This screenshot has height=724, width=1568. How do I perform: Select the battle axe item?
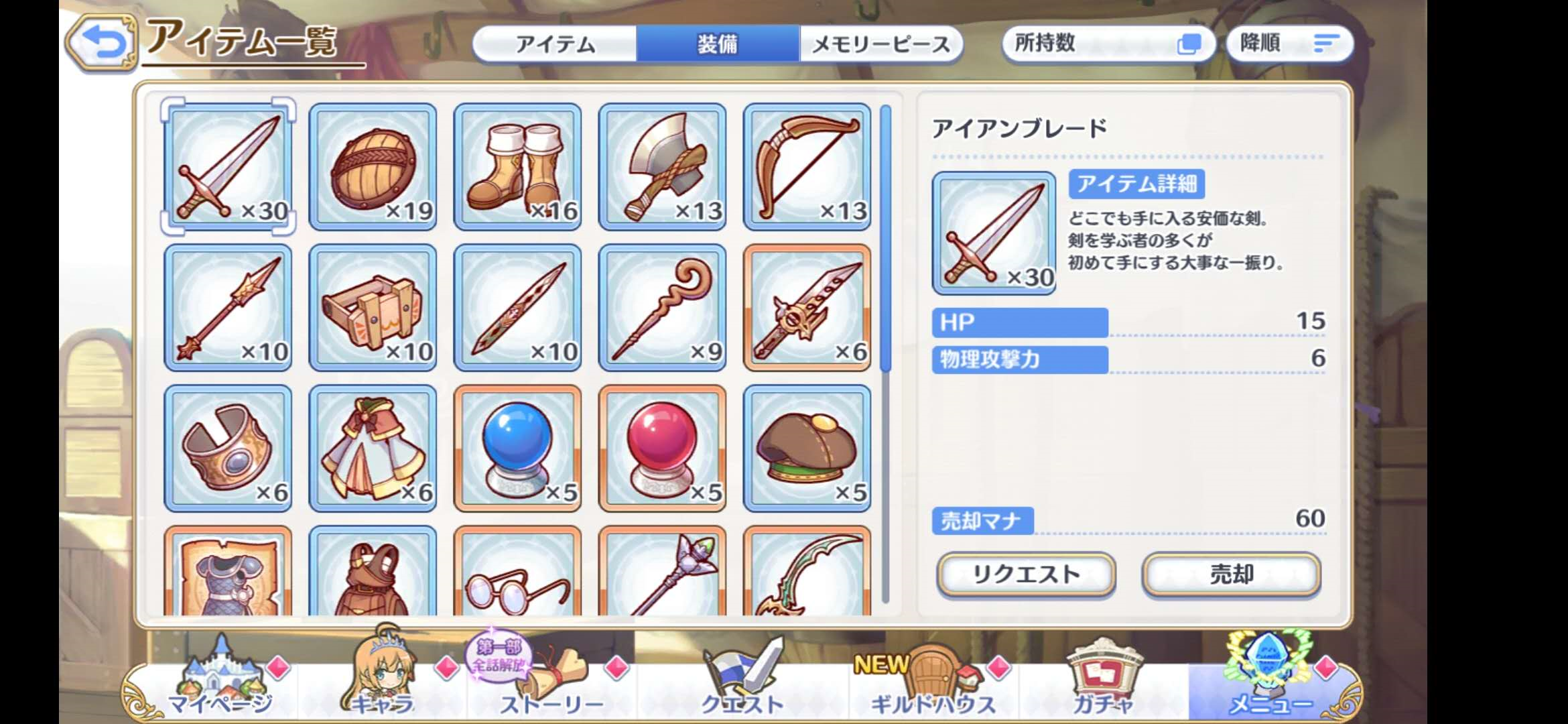tap(662, 167)
